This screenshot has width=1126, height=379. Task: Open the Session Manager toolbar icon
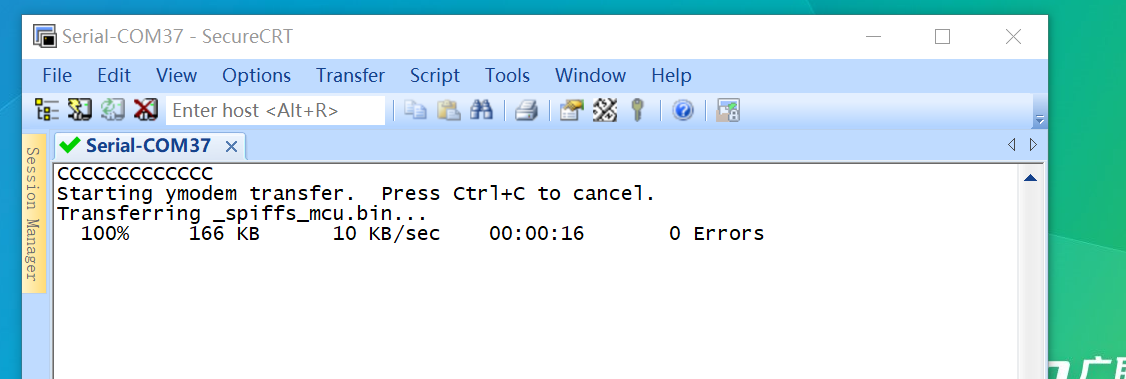click(47, 110)
